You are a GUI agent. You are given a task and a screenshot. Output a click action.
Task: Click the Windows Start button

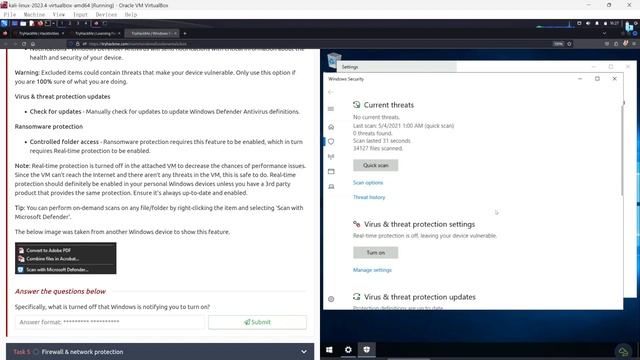point(329,350)
